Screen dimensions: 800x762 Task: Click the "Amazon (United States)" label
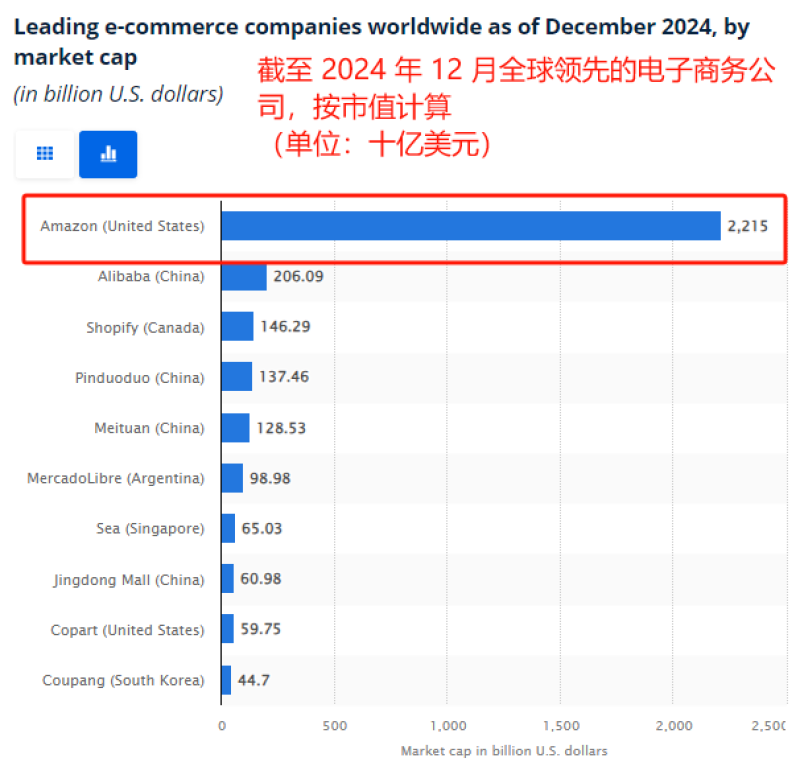[x=122, y=226]
